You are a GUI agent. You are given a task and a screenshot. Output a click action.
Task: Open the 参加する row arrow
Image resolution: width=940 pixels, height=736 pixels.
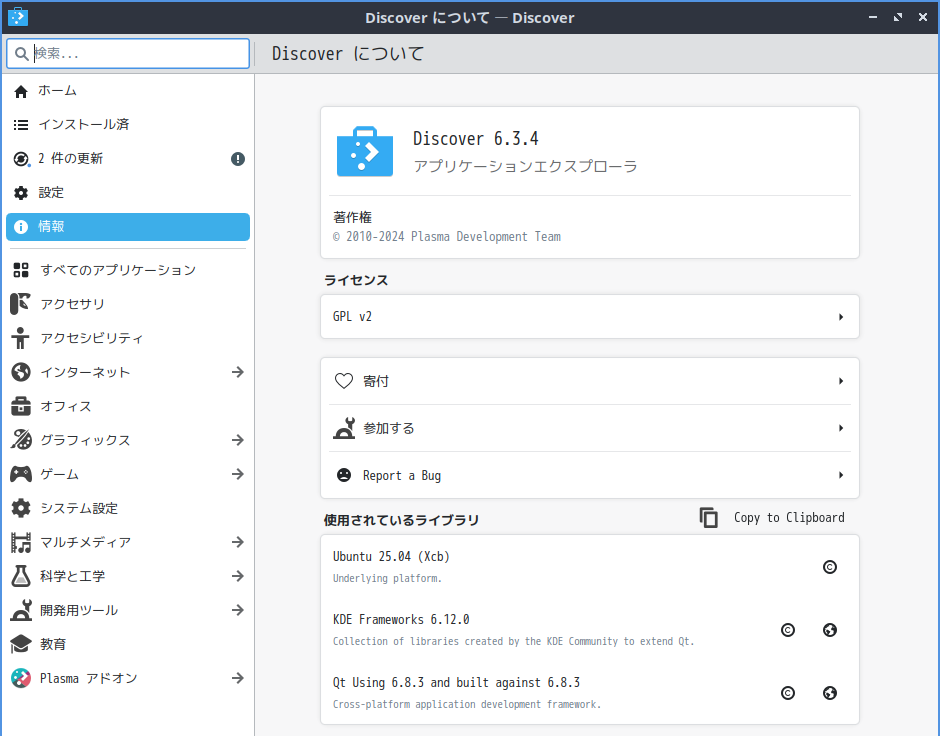point(841,429)
